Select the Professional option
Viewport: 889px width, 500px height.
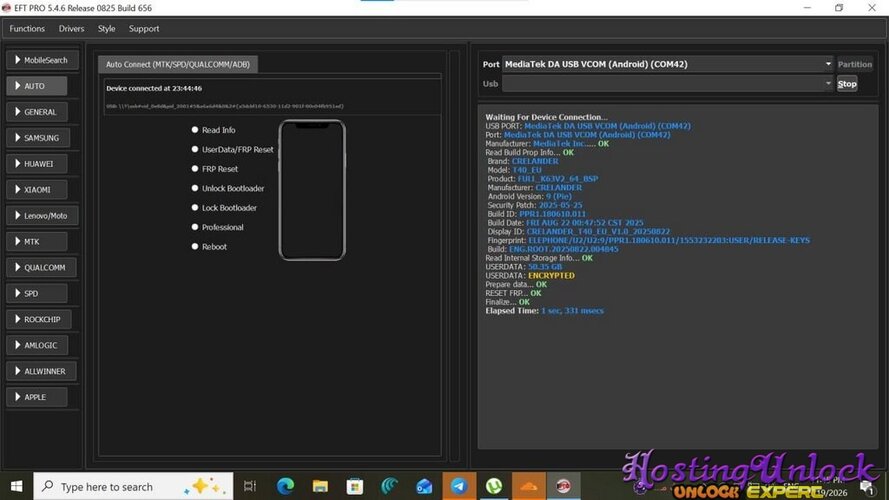click(x=217, y=227)
